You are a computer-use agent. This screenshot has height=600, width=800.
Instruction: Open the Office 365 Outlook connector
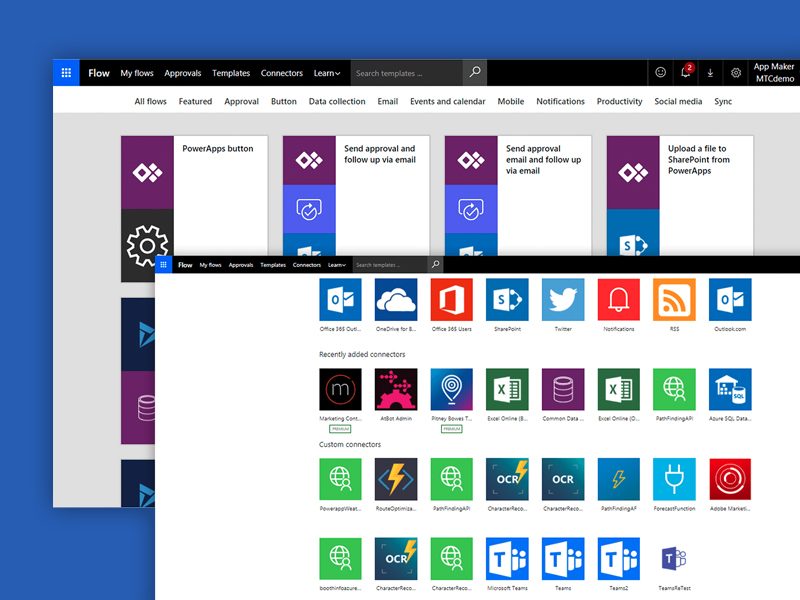pyautogui.click(x=340, y=299)
